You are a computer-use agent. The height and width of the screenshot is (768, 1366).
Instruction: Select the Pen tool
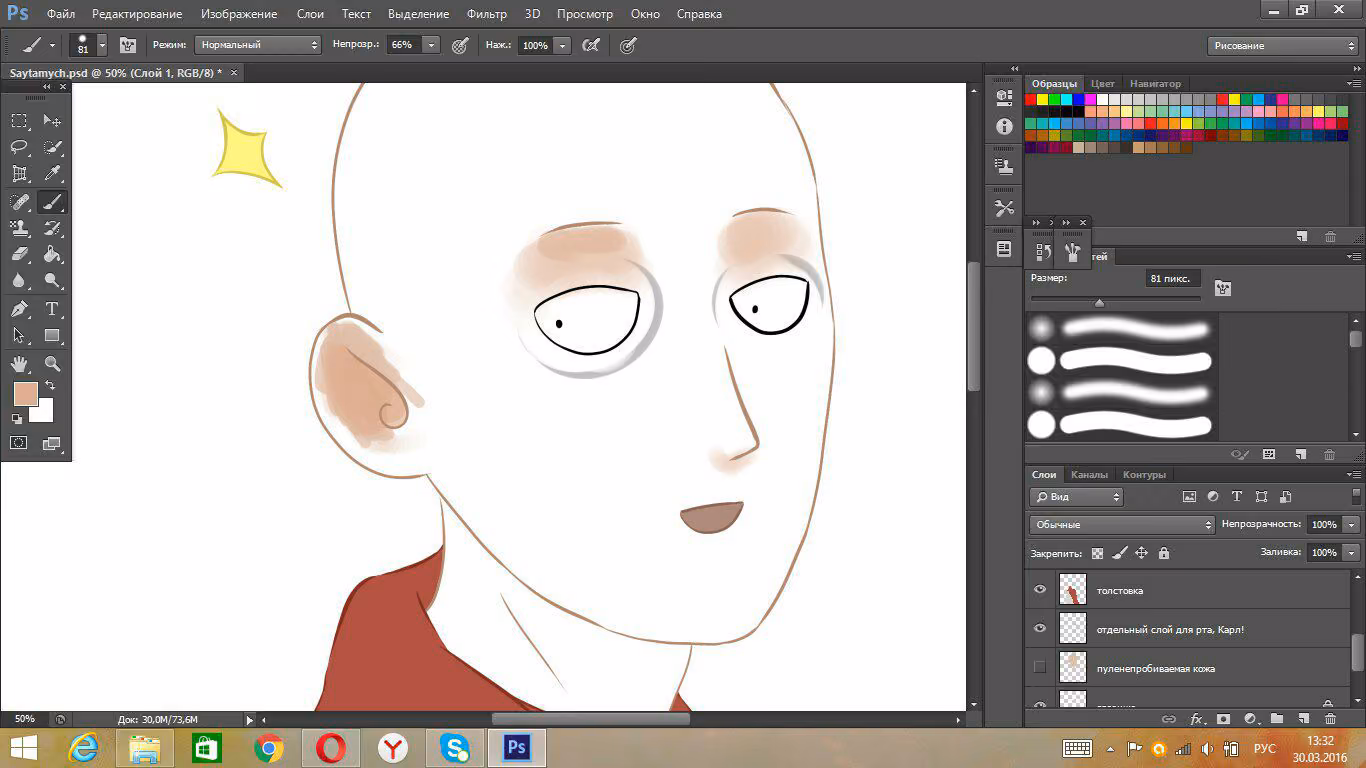tap(19, 309)
